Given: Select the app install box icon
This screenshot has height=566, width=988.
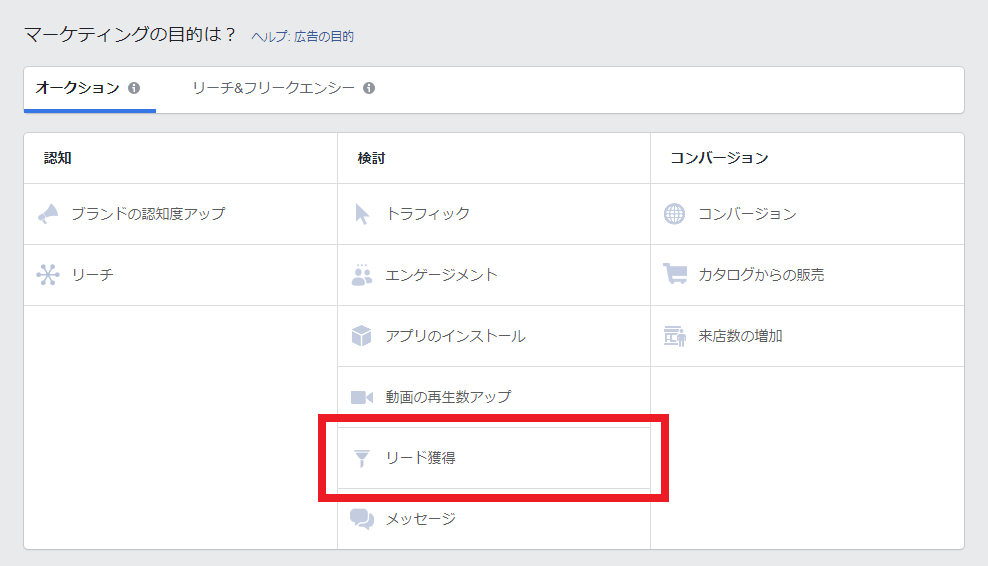Looking at the screenshot, I should tap(362, 336).
